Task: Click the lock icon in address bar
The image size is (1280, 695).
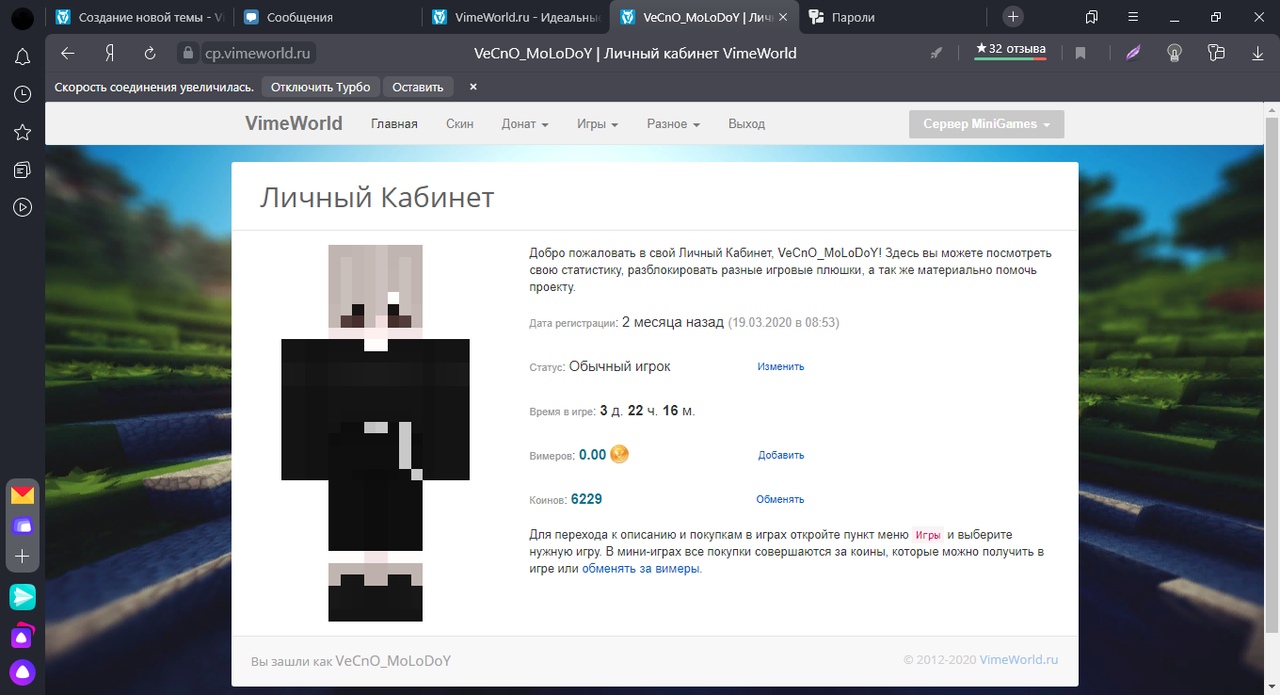Action: [187, 53]
